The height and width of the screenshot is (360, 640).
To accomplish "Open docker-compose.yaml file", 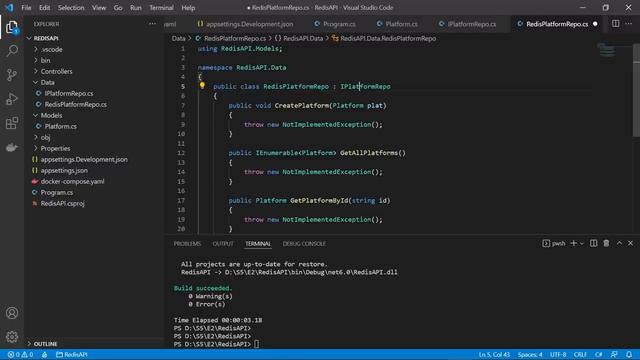I will (72, 182).
